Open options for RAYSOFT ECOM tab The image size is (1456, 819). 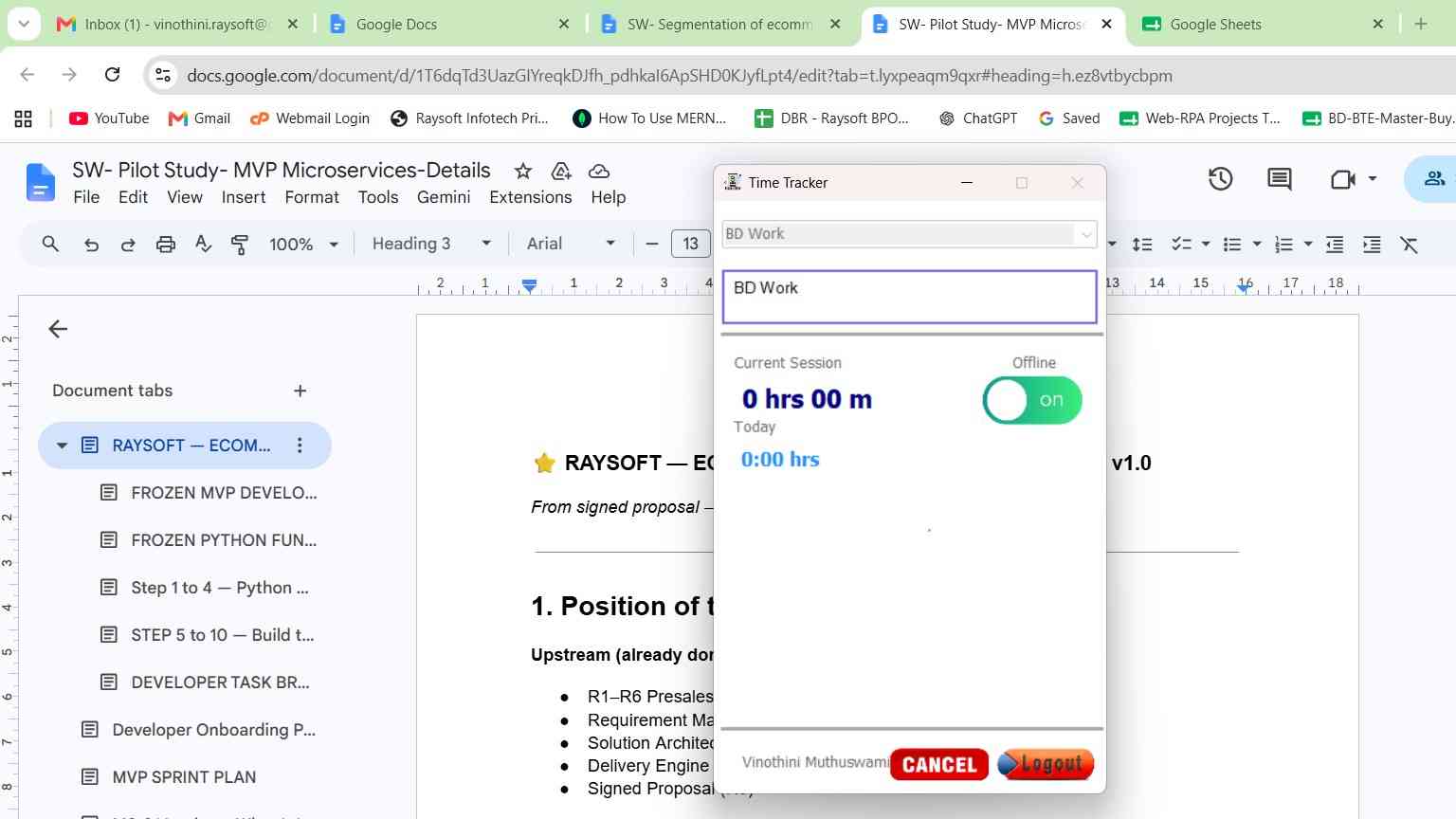click(300, 446)
